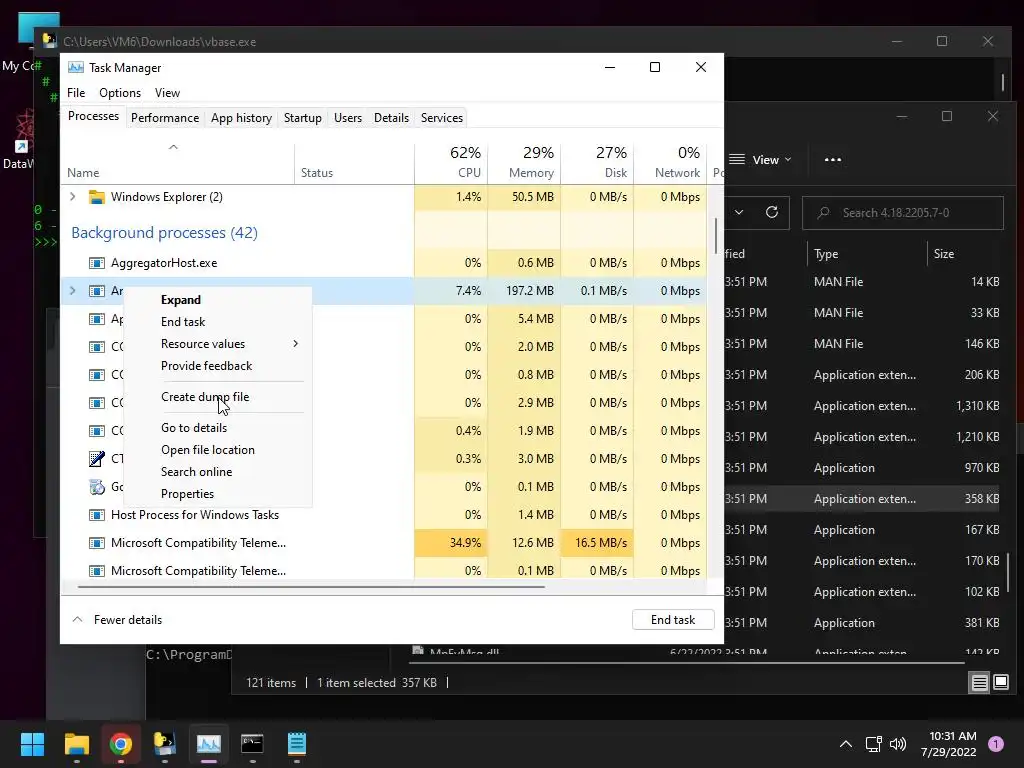1024x768 pixels.
Task: Click the volume speaker tray icon
Action: 899,744
